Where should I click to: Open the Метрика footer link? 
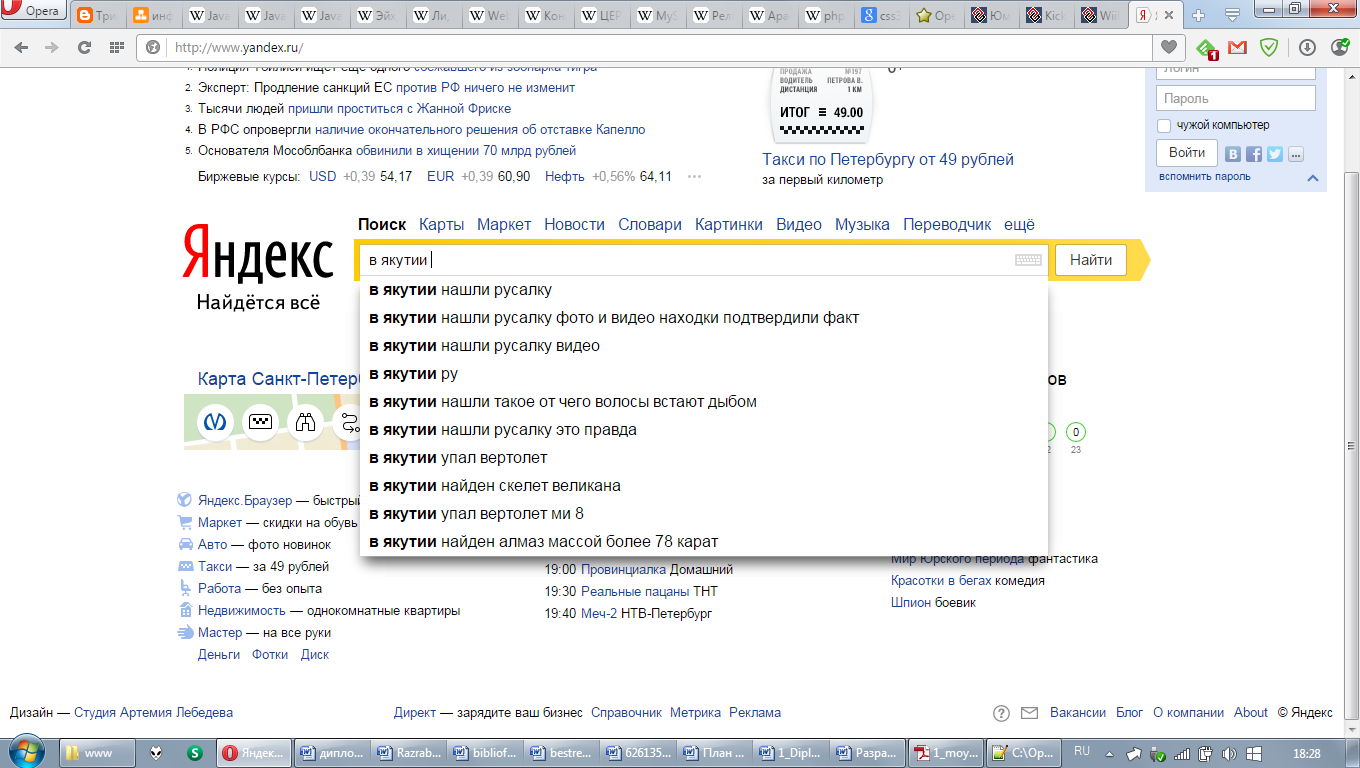pos(695,713)
